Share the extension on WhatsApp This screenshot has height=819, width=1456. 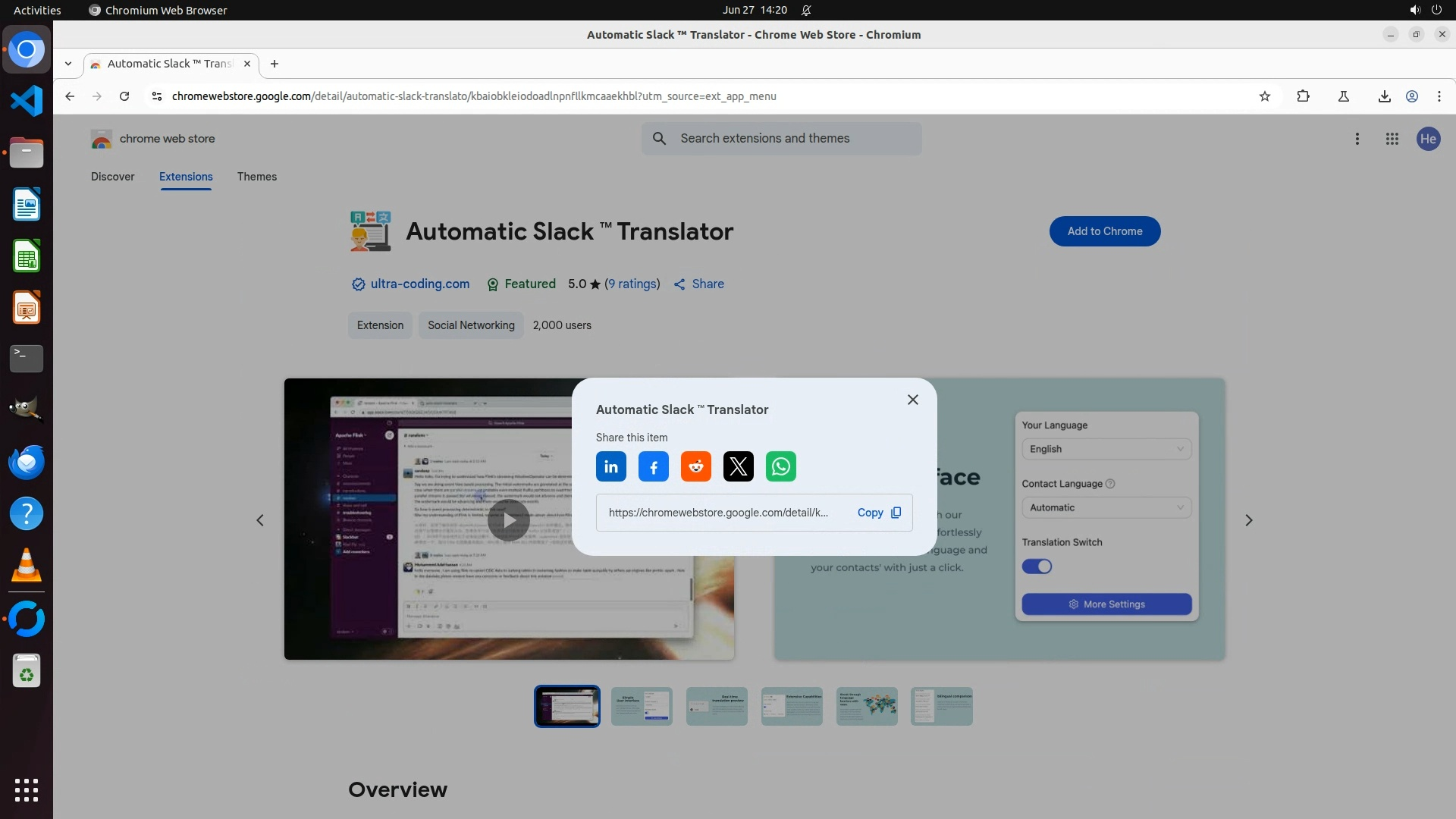coord(780,466)
